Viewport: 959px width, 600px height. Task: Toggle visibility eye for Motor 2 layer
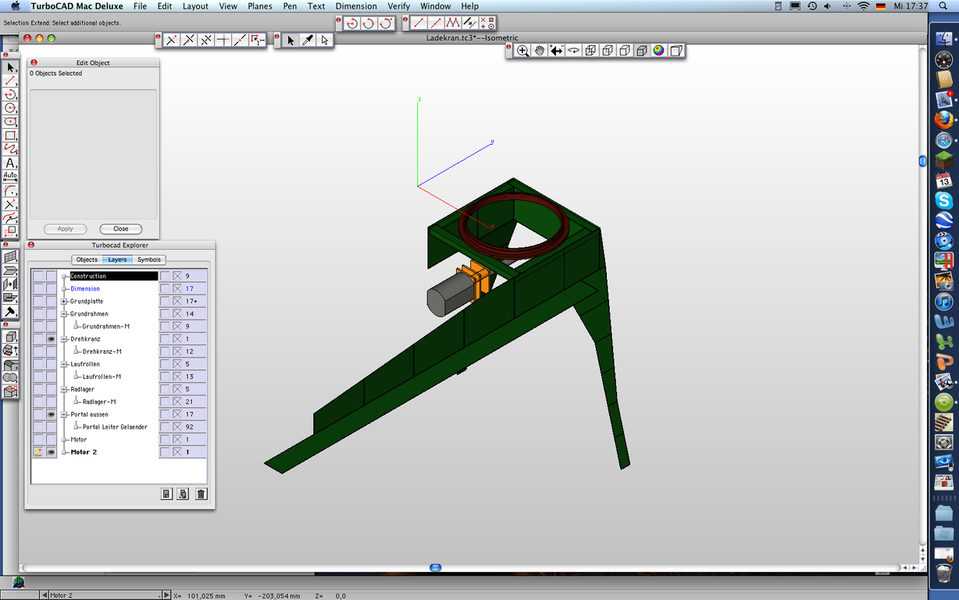tap(51, 452)
